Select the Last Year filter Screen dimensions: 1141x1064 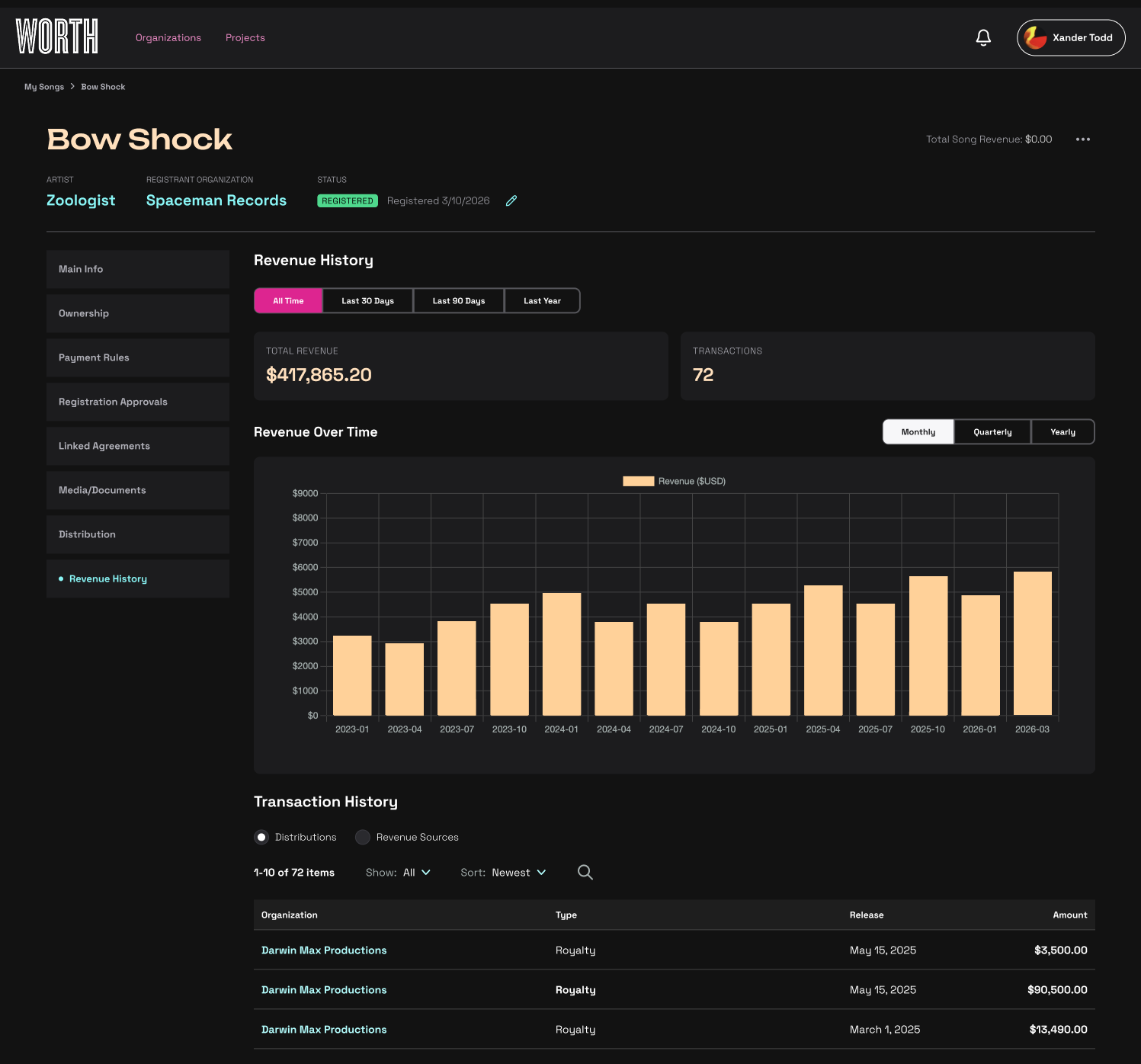[542, 300]
